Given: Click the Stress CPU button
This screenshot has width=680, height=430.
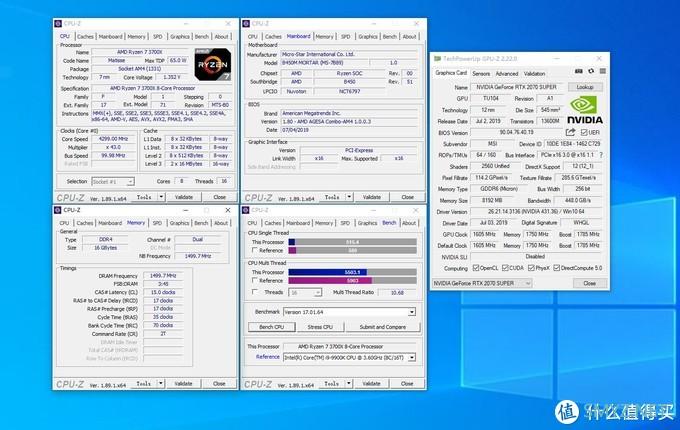Looking at the screenshot, I should (320, 327).
